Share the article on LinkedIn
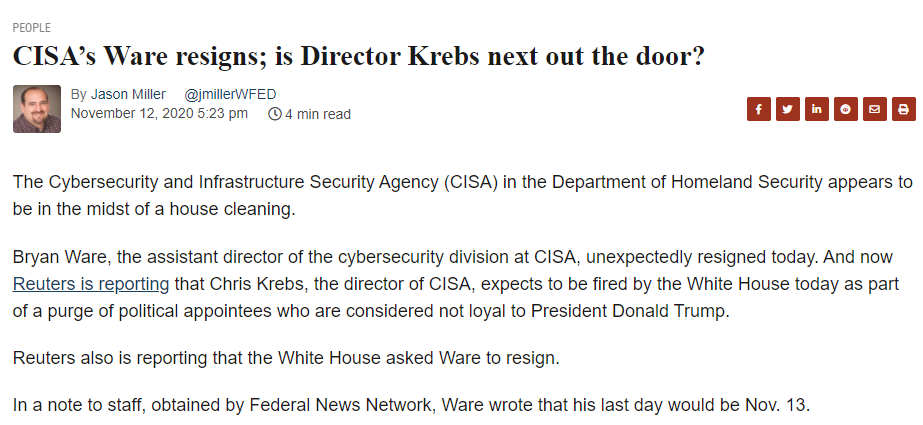The height and width of the screenshot is (425, 923). click(x=816, y=109)
